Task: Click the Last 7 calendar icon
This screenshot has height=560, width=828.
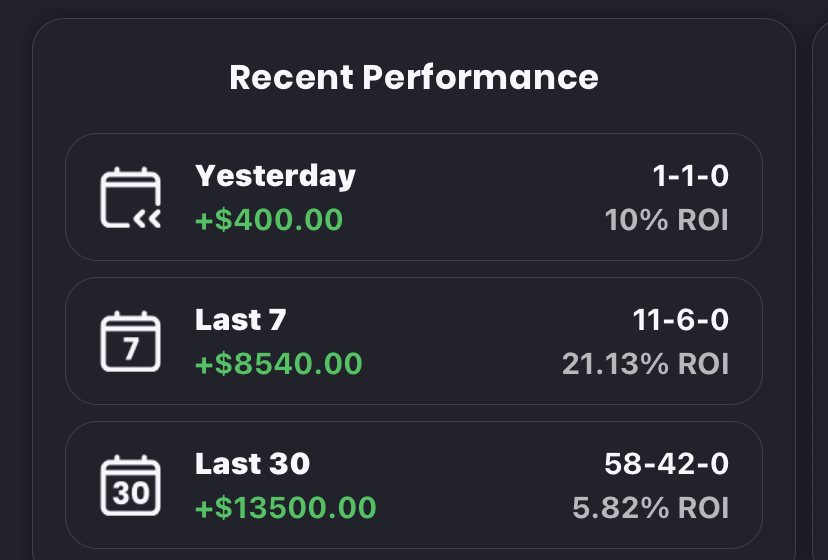Action: pyautogui.click(x=131, y=342)
